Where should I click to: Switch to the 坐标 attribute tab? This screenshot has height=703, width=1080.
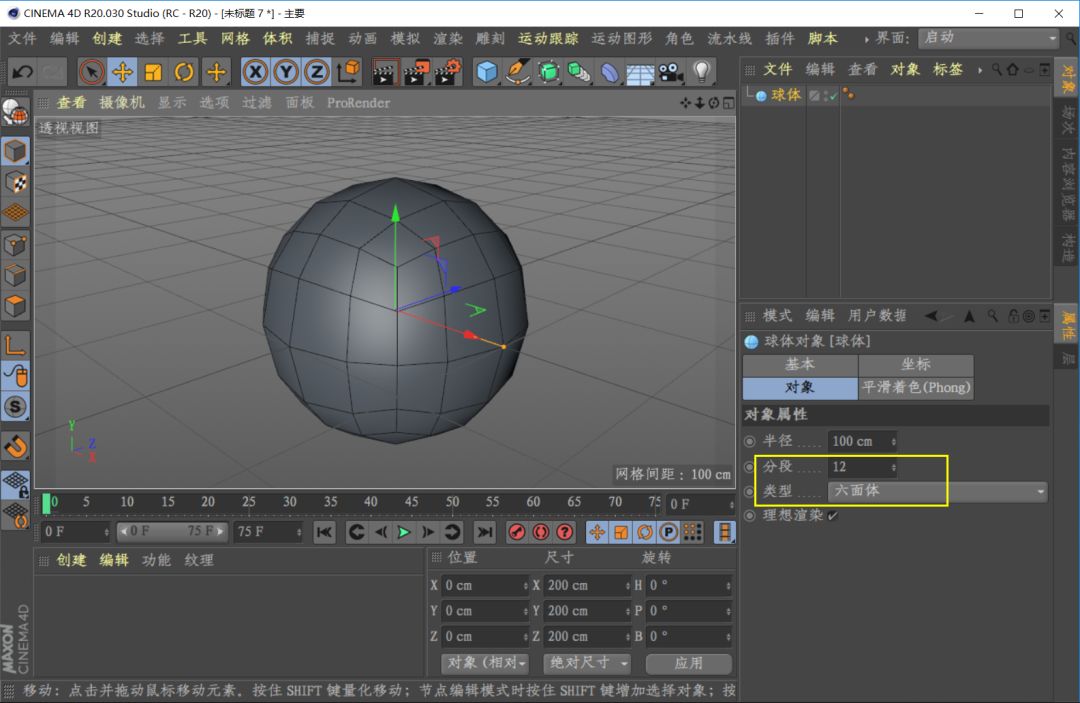[x=915, y=364]
